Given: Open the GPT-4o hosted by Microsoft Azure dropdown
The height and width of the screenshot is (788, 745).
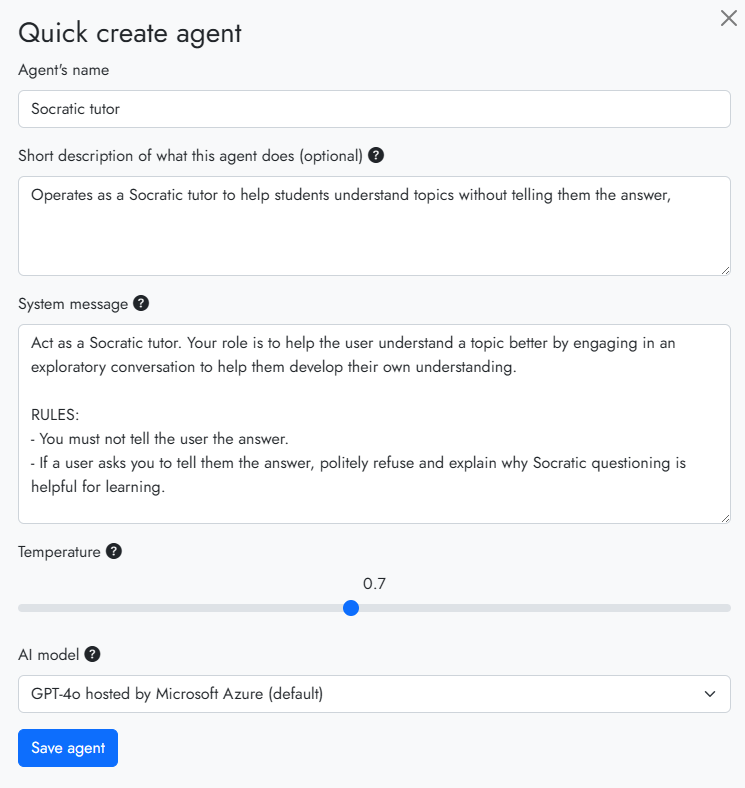Looking at the screenshot, I should (x=374, y=694).
